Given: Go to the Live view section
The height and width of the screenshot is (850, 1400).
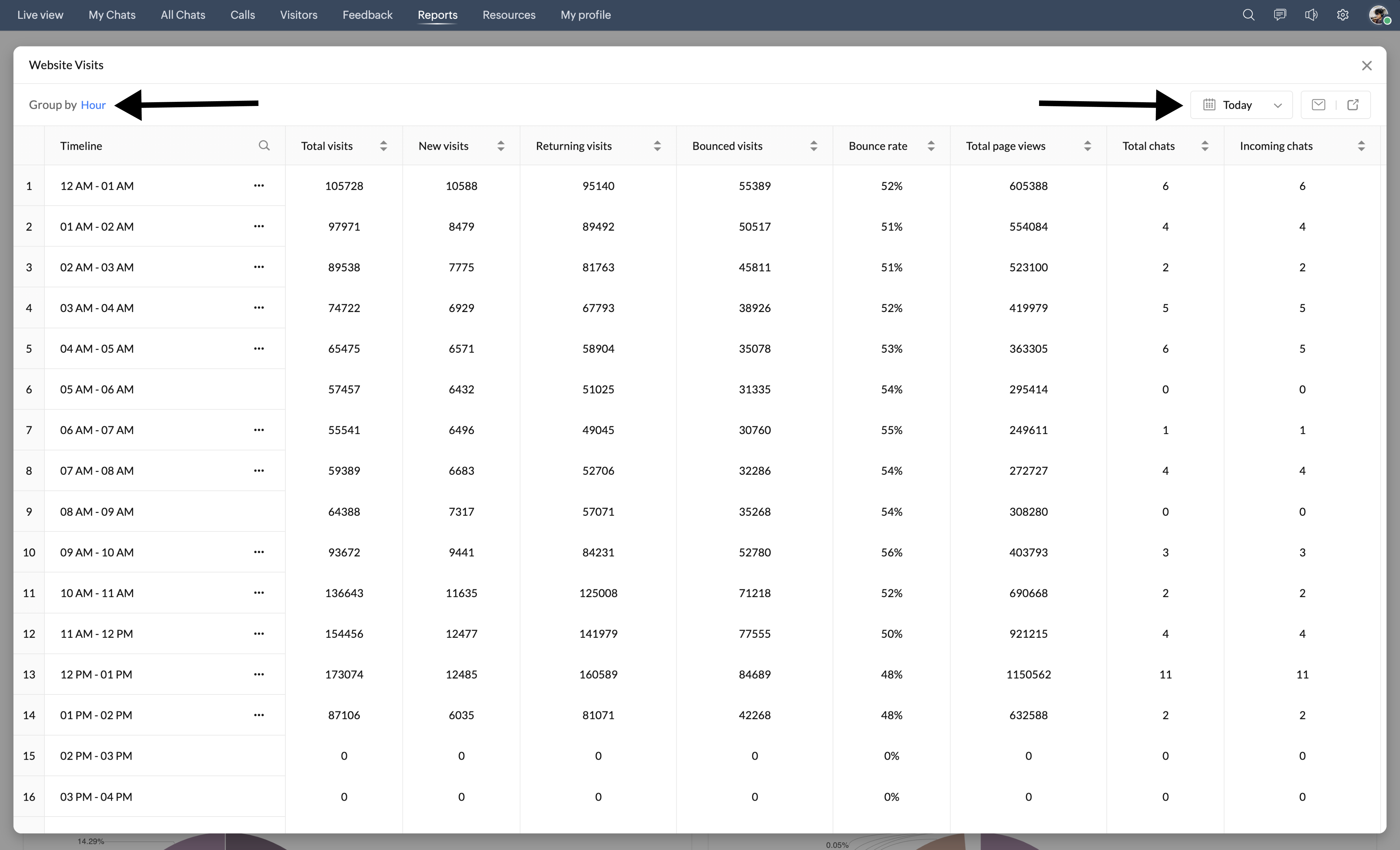Looking at the screenshot, I should [x=40, y=15].
